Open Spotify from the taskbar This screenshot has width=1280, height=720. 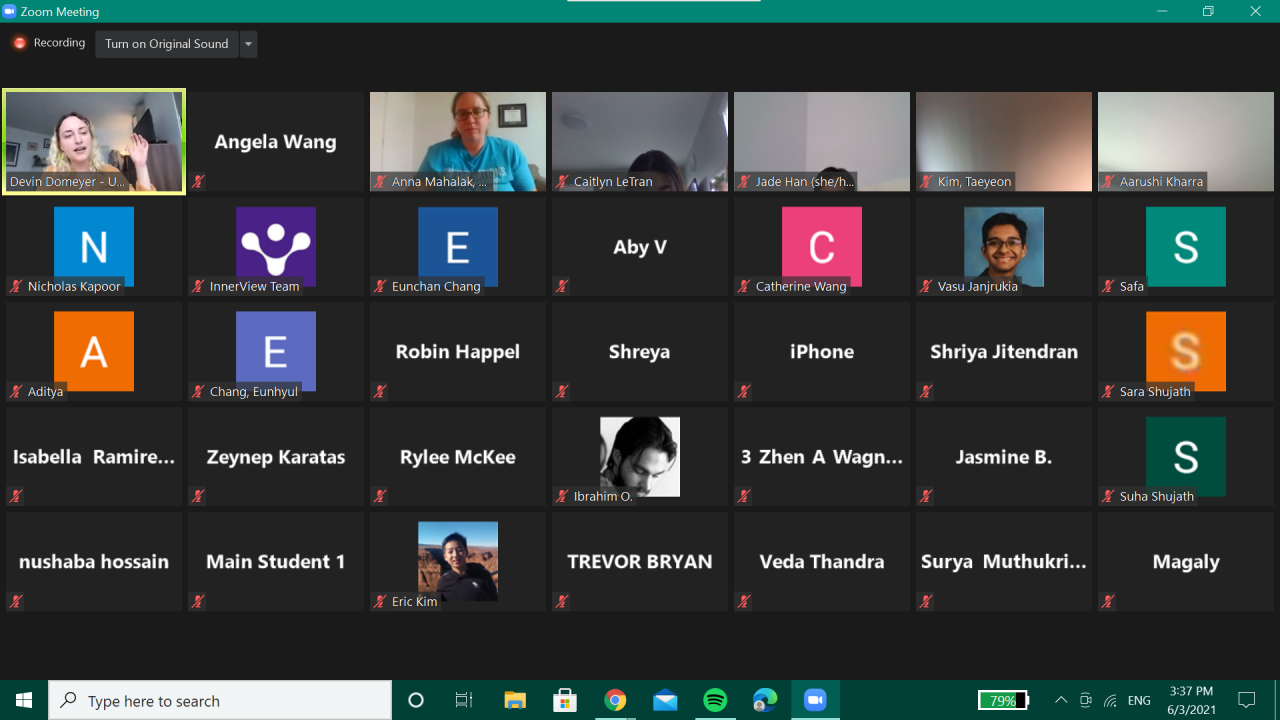click(x=715, y=700)
